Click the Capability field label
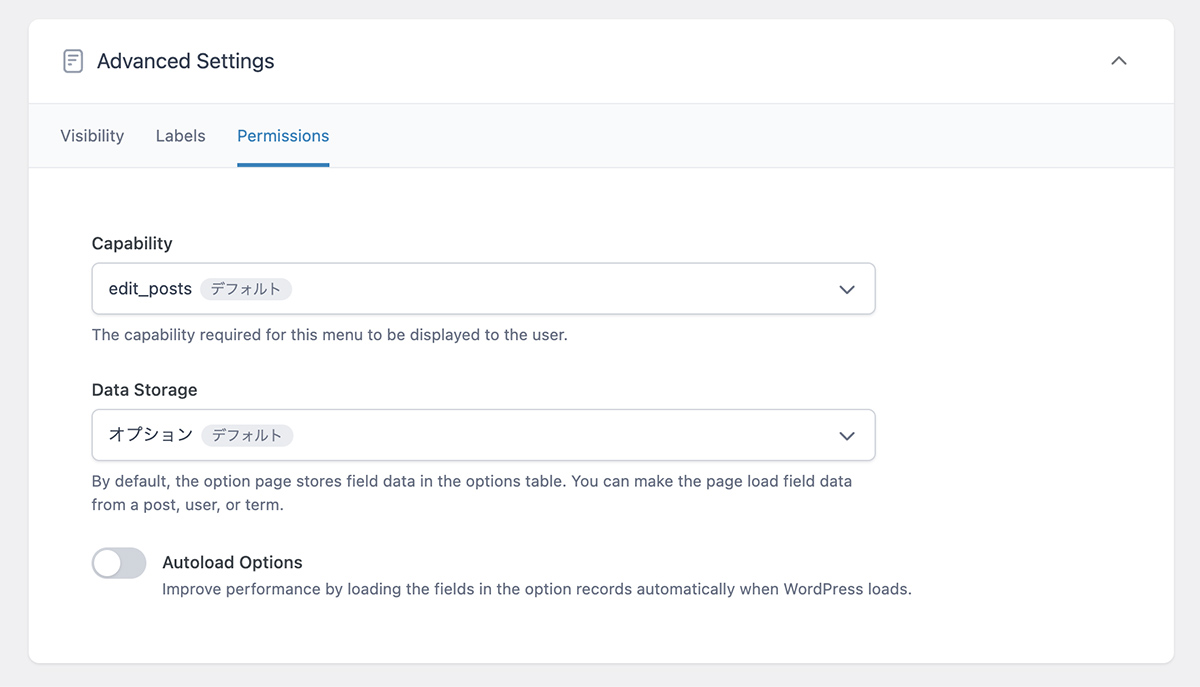This screenshot has height=687, width=1200. pos(132,243)
